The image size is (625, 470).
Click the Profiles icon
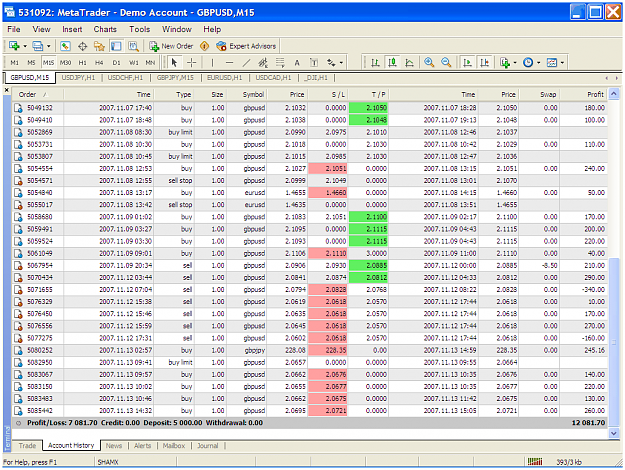37,46
